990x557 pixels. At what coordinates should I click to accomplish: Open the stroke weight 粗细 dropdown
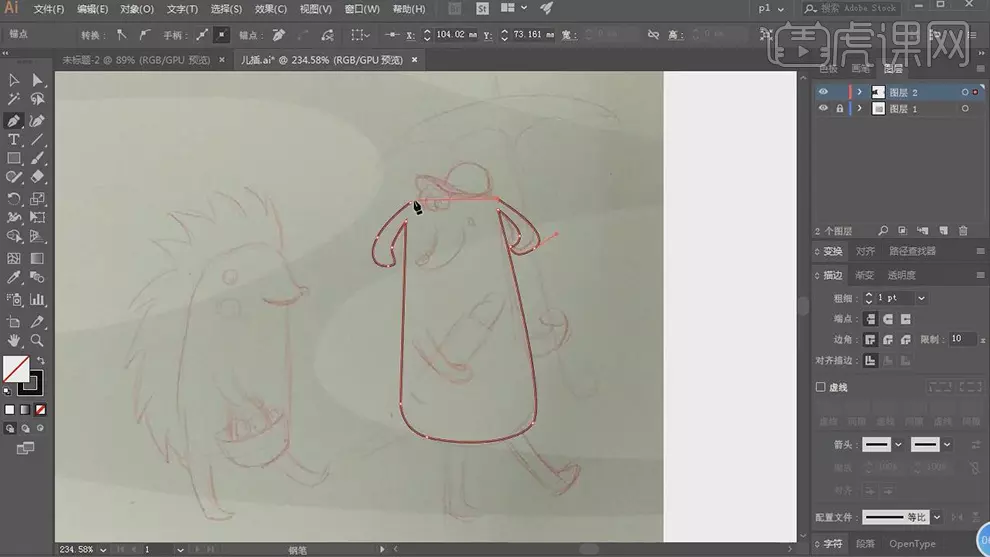click(921, 298)
